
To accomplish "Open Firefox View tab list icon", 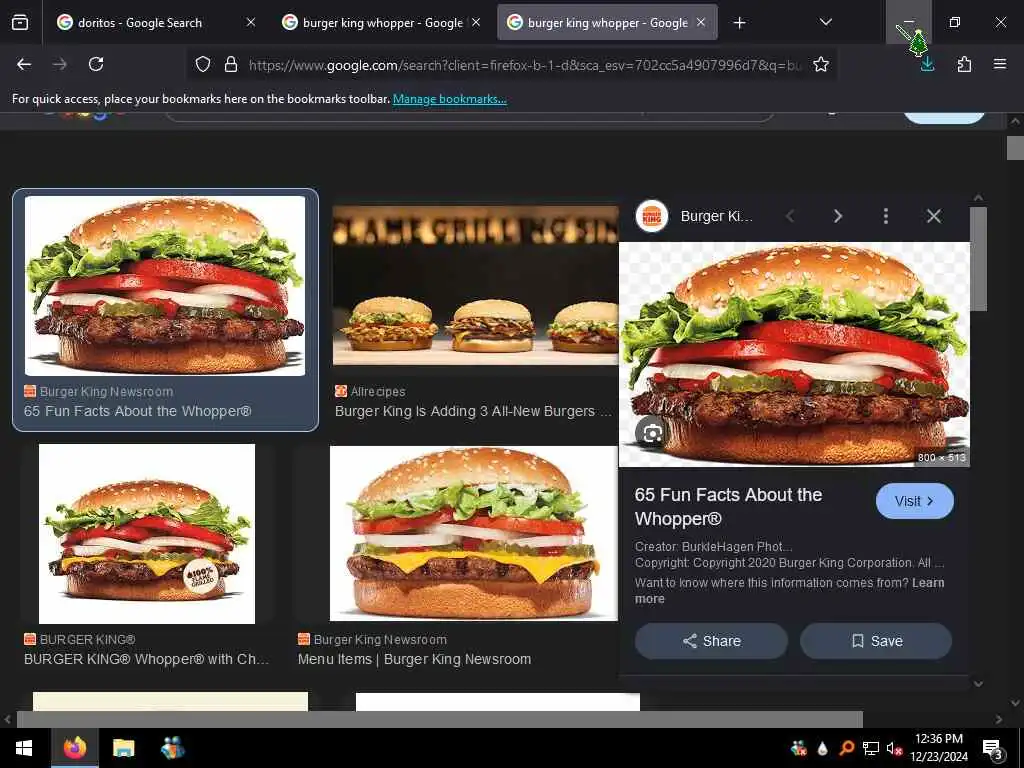I will 20,22.
